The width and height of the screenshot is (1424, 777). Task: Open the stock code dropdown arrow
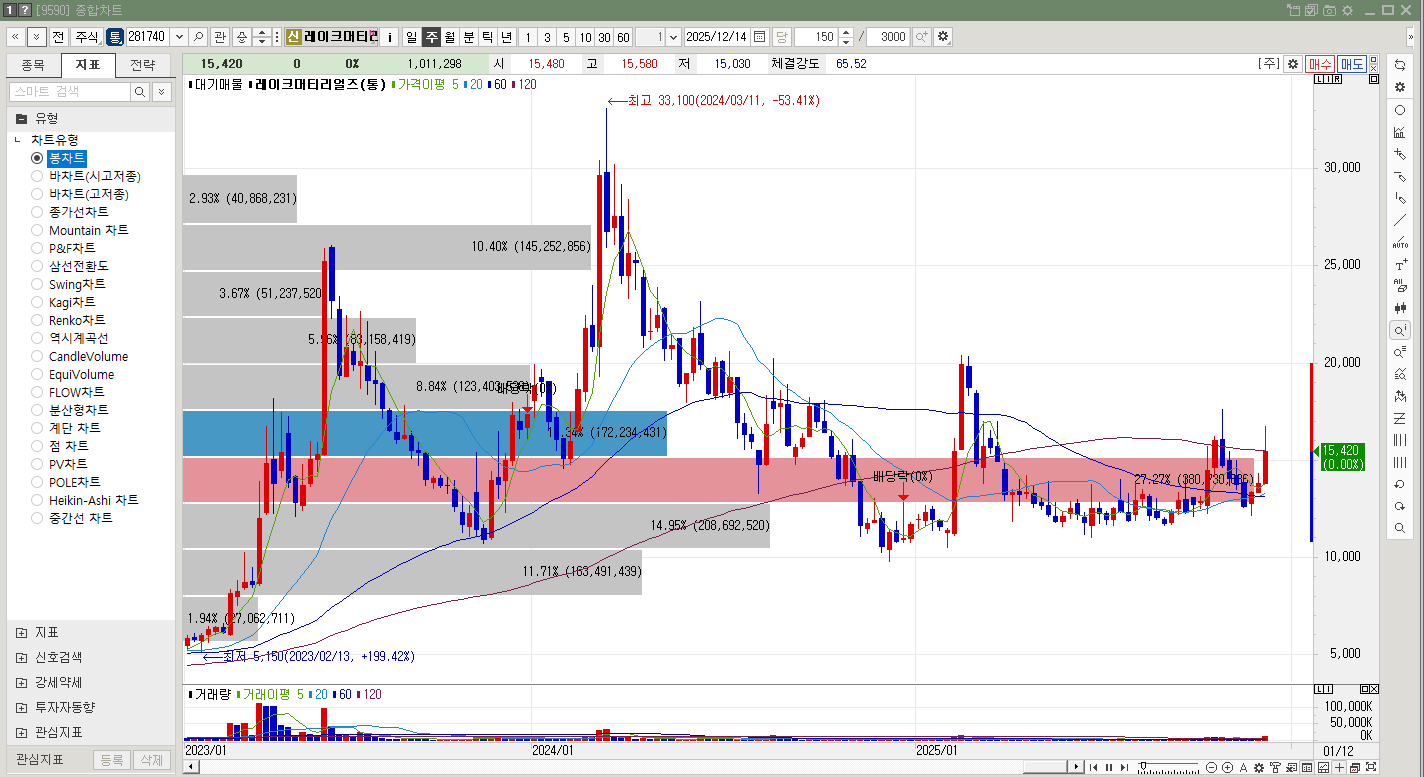[x=180, y=36]
